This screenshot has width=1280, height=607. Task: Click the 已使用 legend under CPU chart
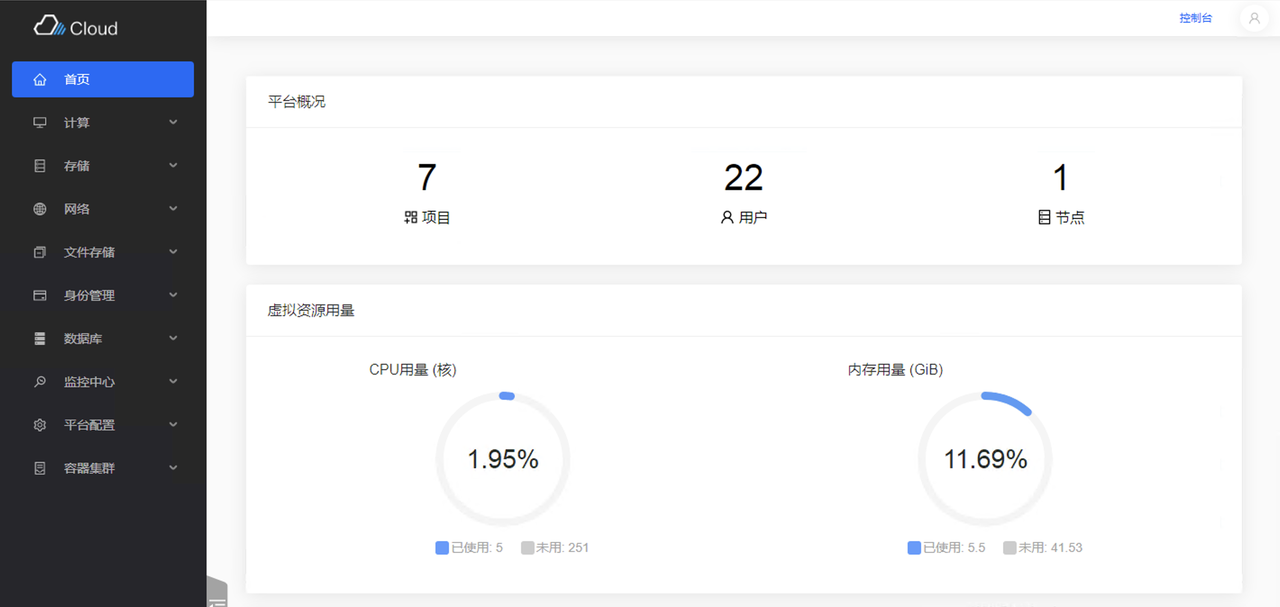[467, 547]
